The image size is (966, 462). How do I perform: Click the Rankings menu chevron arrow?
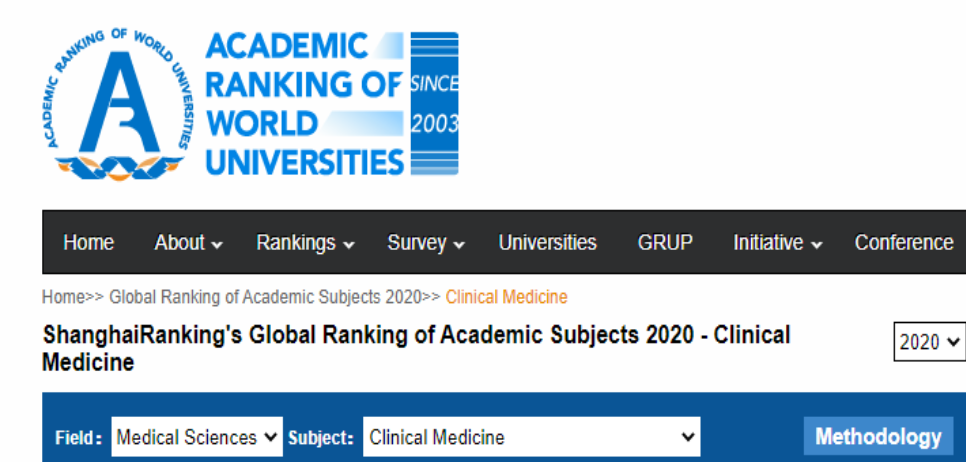pos(349,245)
